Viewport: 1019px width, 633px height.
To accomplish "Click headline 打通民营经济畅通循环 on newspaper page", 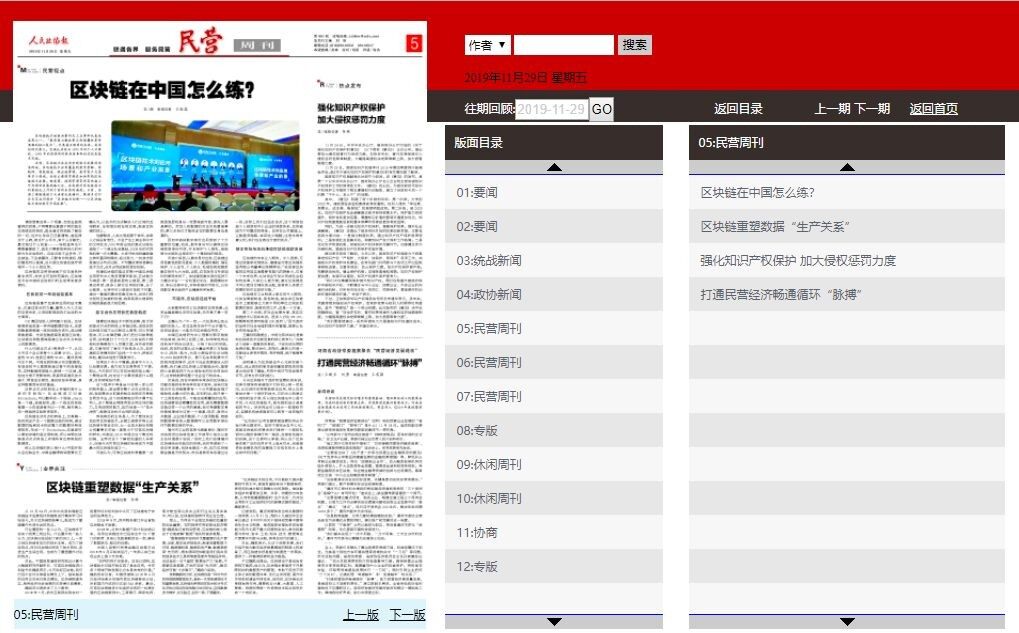I will [369, 363].
